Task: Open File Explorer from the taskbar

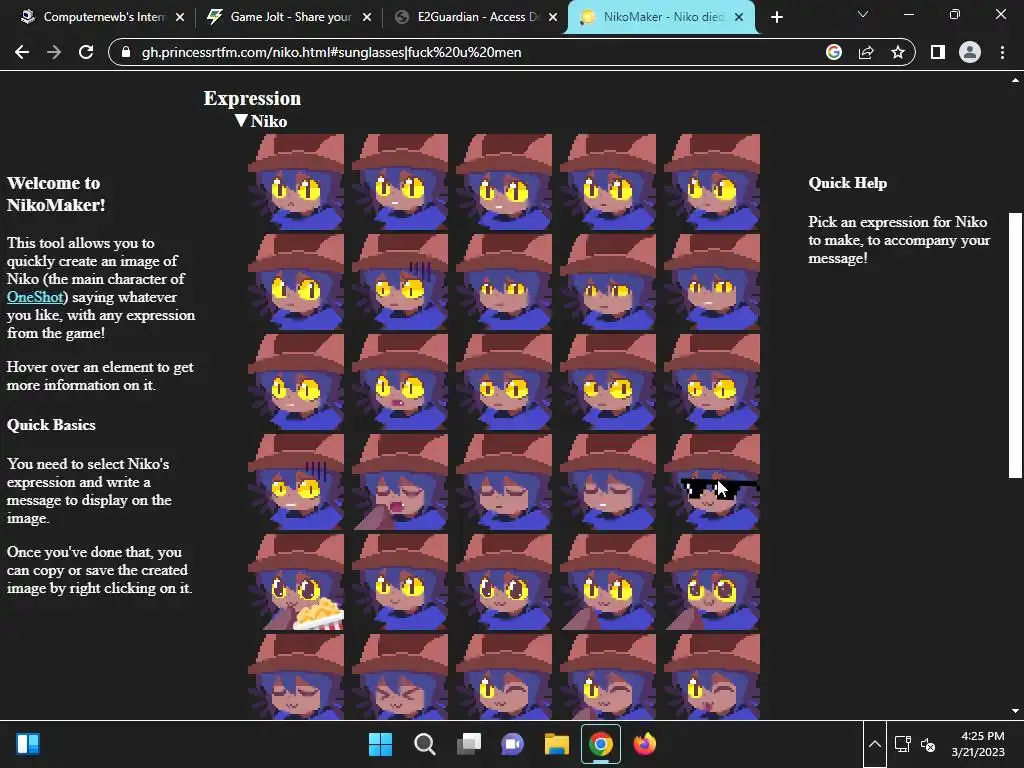Action: 557,744
